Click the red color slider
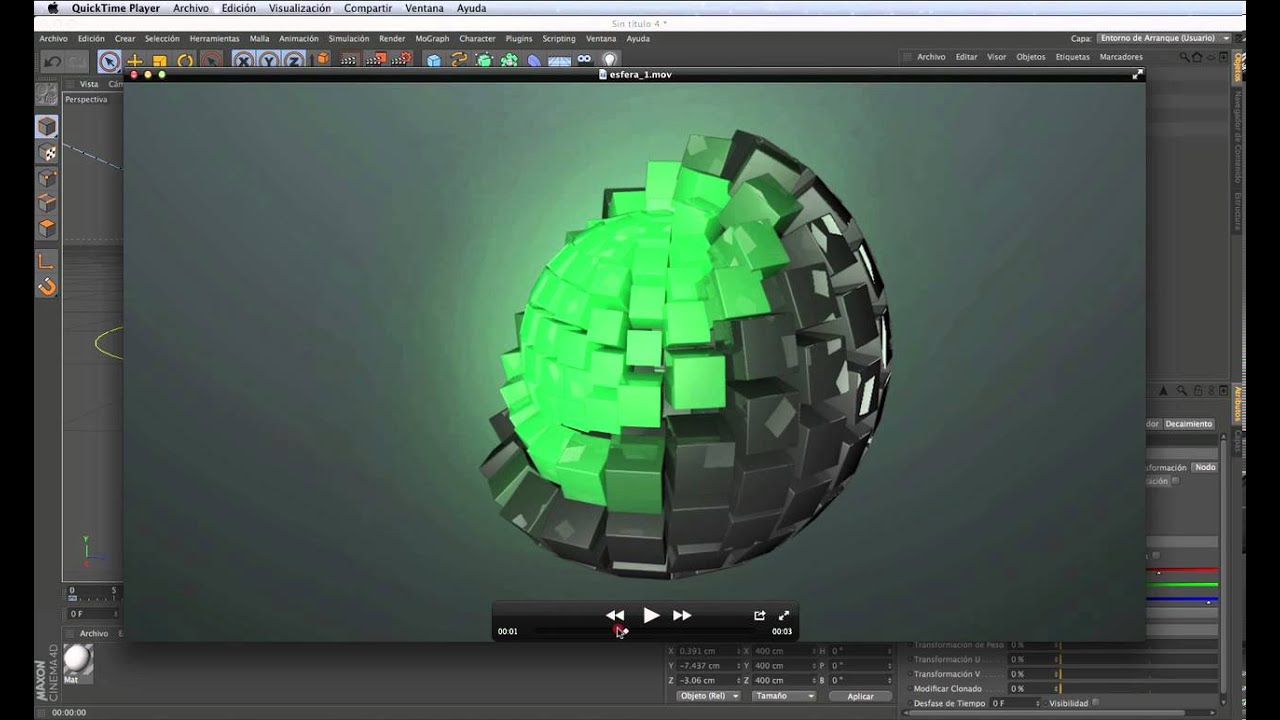This screenshot has height=720, width=1280. (1181, 570)
